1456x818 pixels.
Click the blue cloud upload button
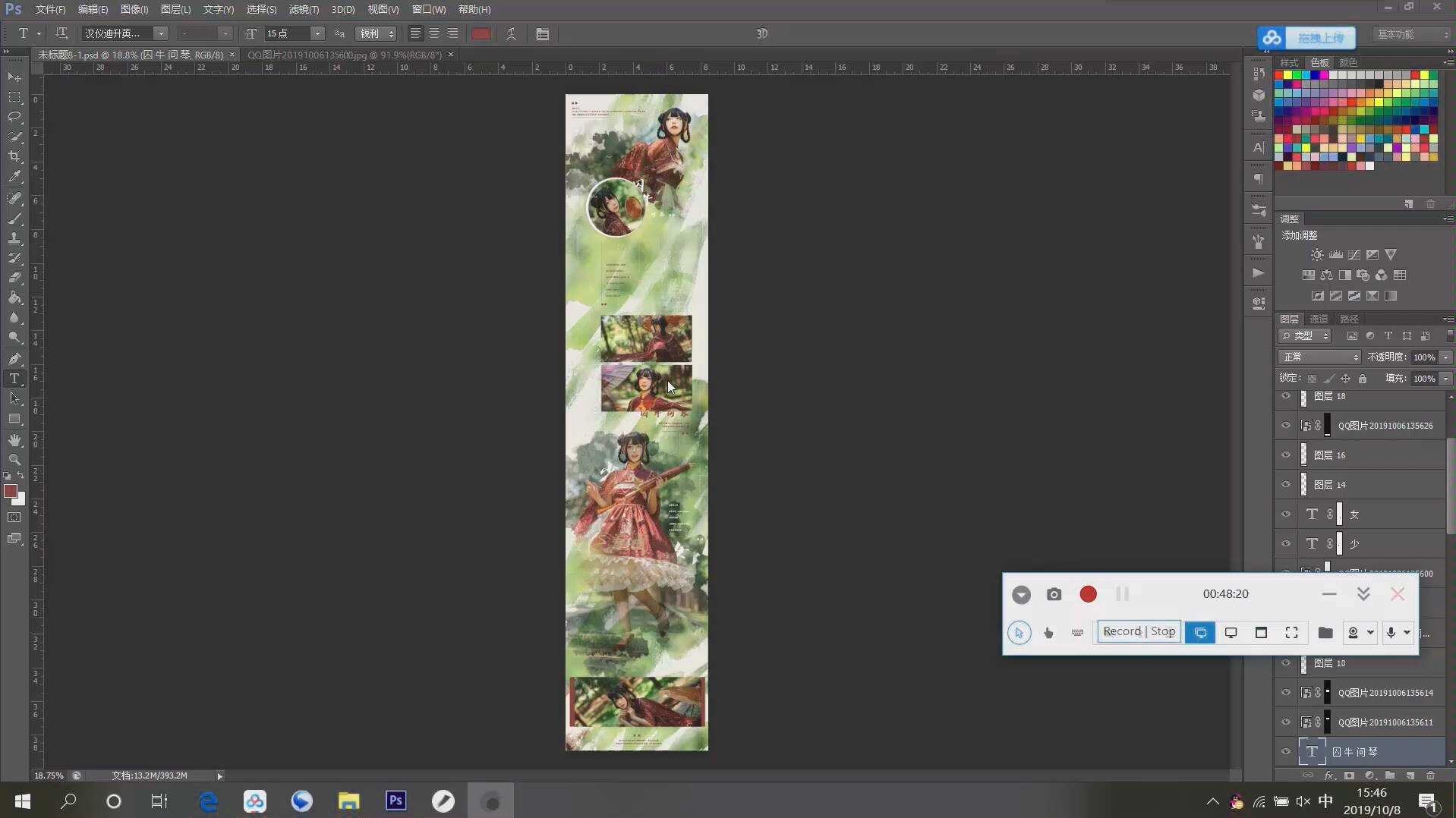(x=1306, y=37)
